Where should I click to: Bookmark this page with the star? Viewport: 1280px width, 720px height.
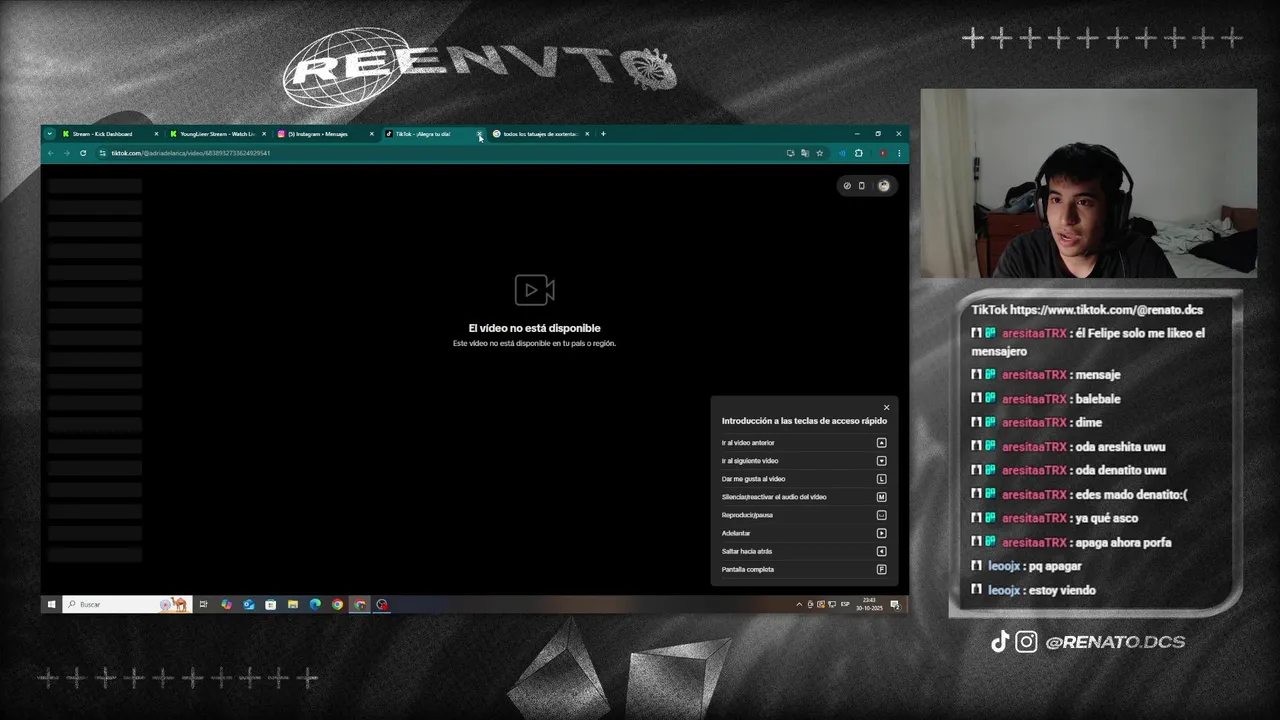click(819, 153)
